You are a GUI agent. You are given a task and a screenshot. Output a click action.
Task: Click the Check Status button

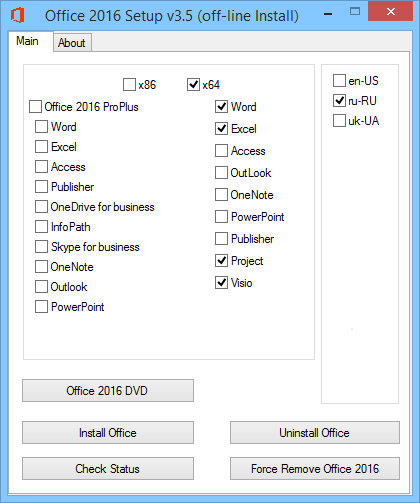pyautogui.click(x=108, y=469)
